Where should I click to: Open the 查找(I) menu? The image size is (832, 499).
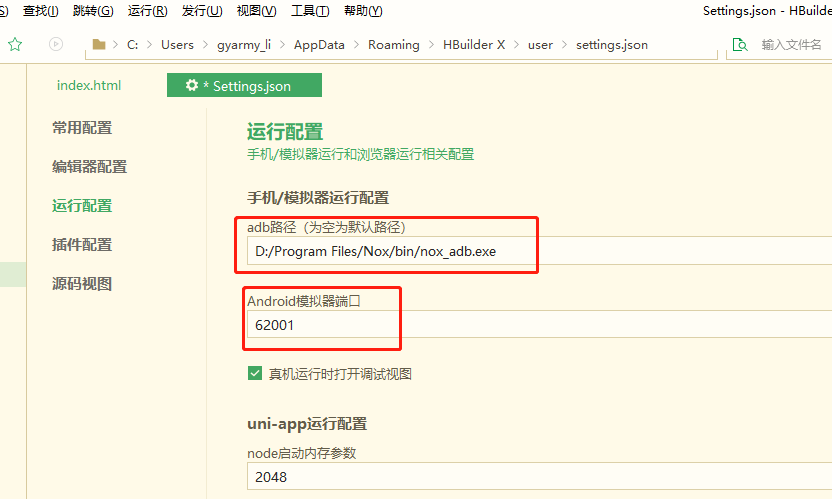41,11
